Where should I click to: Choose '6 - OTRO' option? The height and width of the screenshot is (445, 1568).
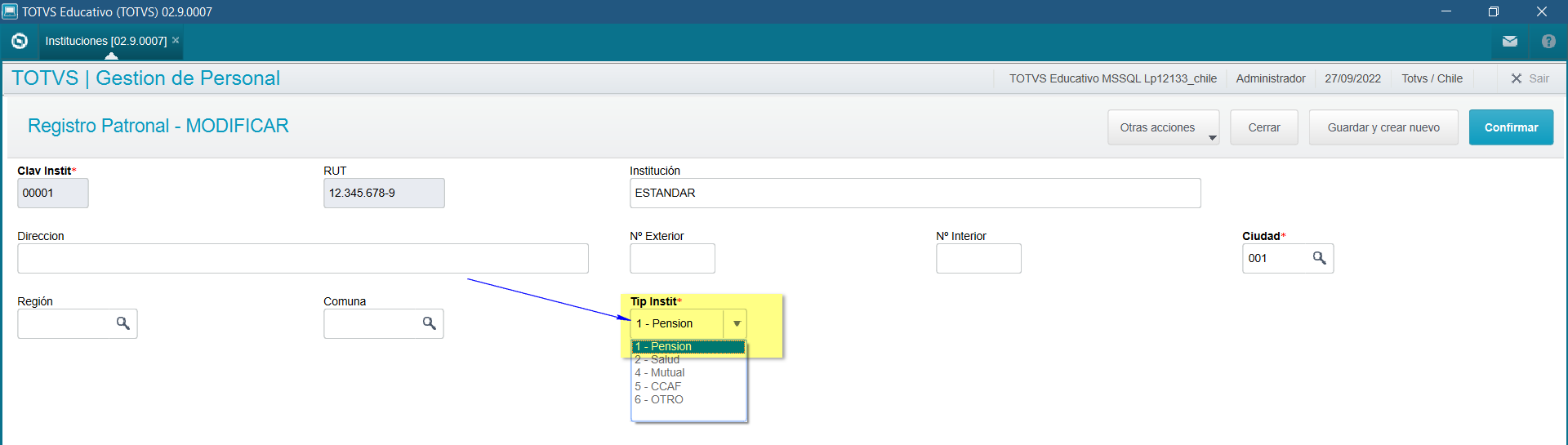pyautogui.click(x=688, y=399)
